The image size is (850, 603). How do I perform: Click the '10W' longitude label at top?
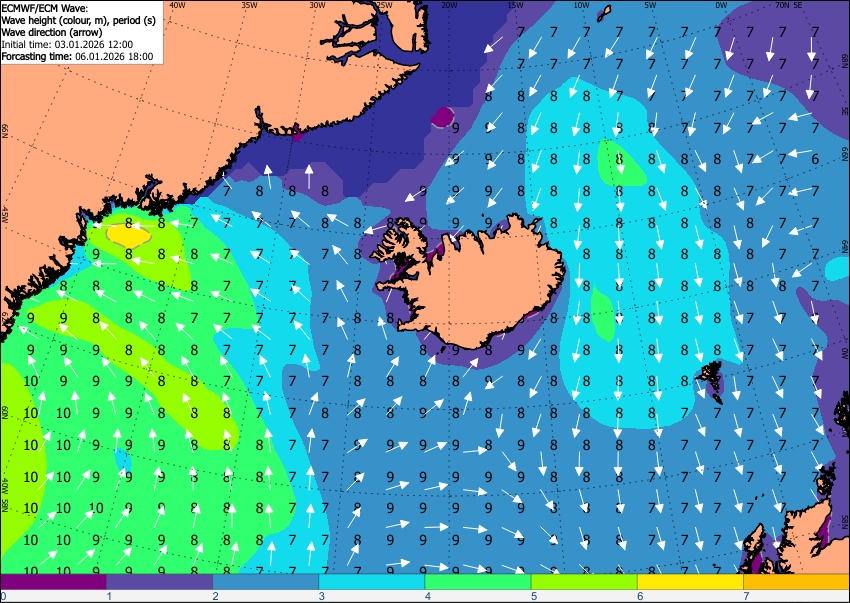(x=581, y=5)
